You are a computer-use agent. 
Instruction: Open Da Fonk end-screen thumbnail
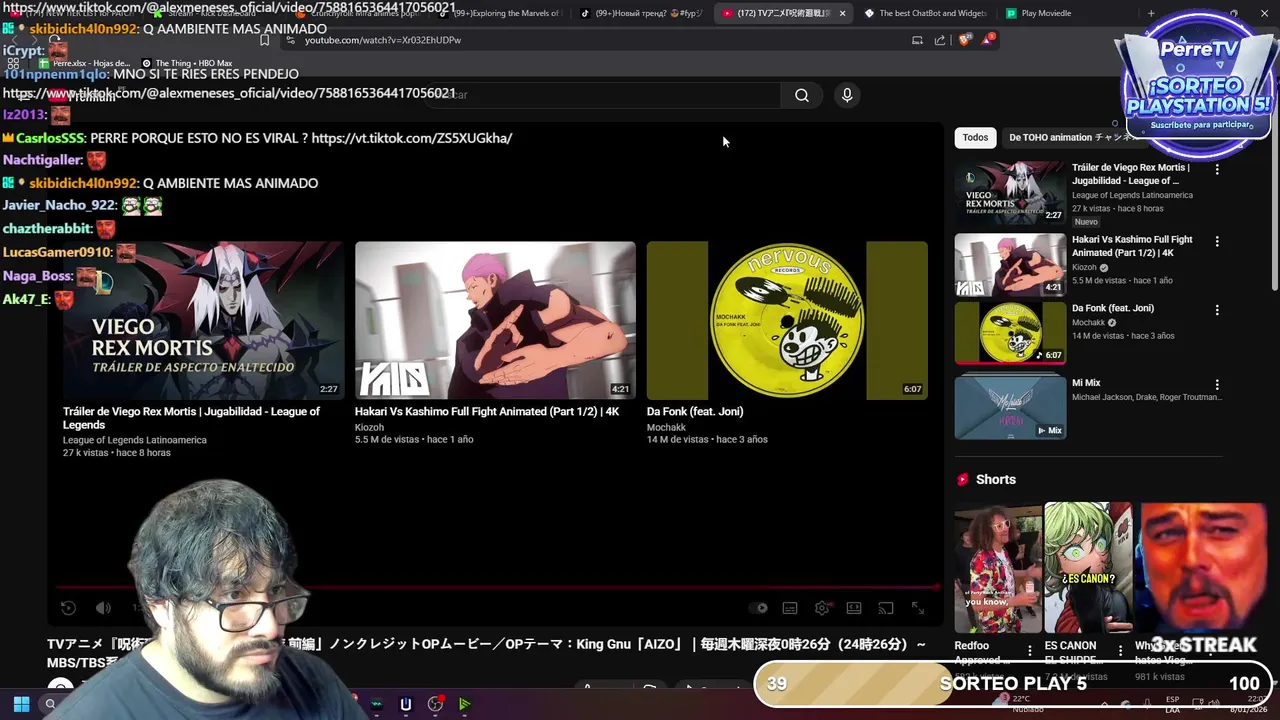tap(787, 320)
